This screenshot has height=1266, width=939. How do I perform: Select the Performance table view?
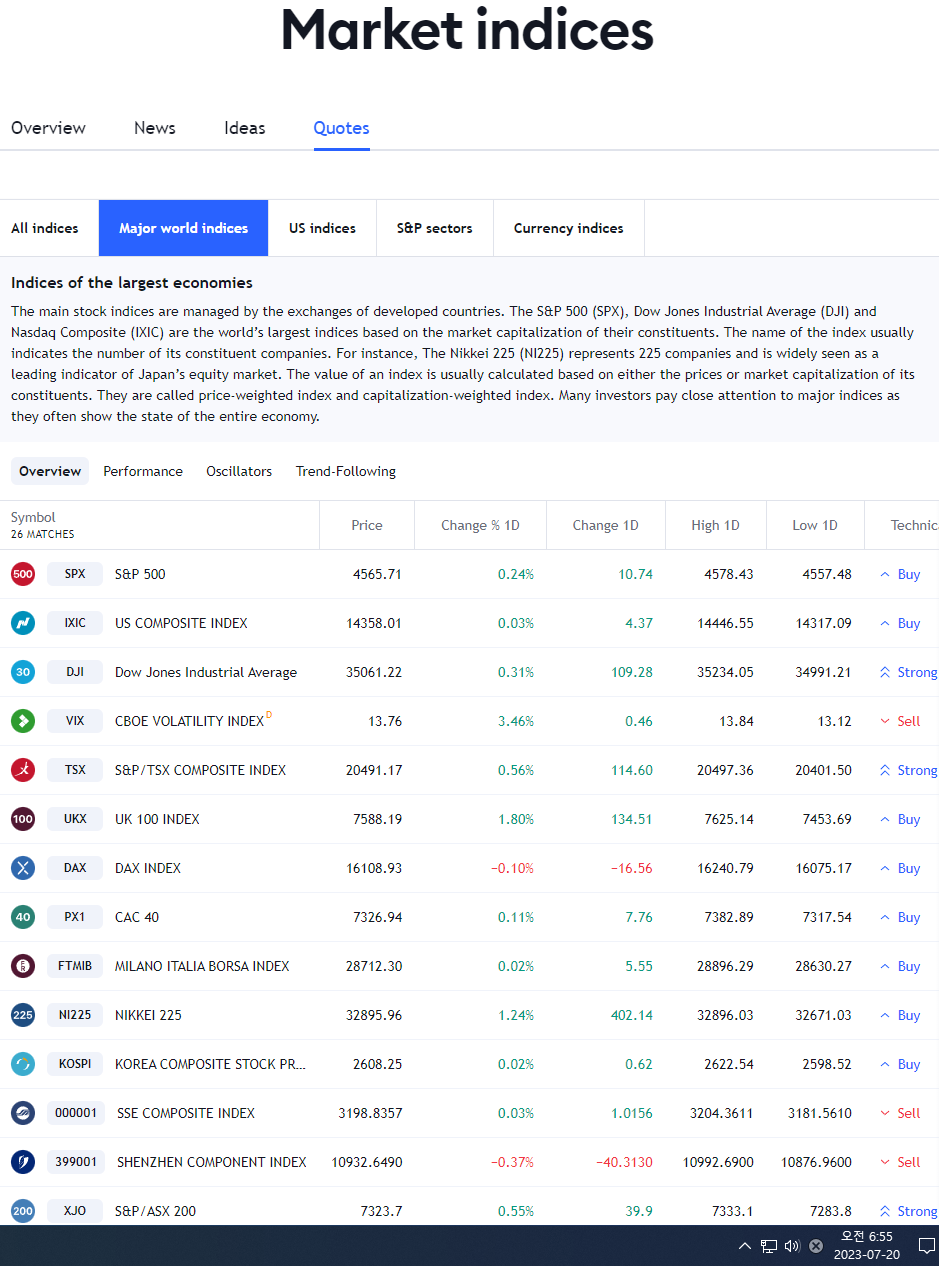coord(143,471)
